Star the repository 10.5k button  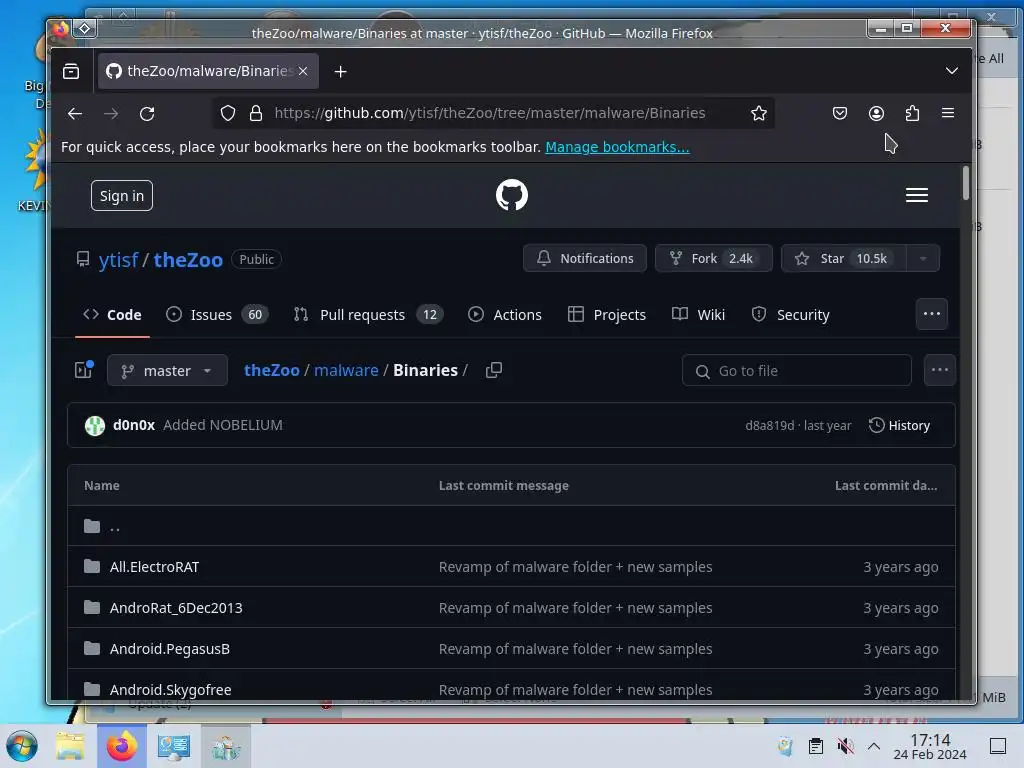(843, 258)
